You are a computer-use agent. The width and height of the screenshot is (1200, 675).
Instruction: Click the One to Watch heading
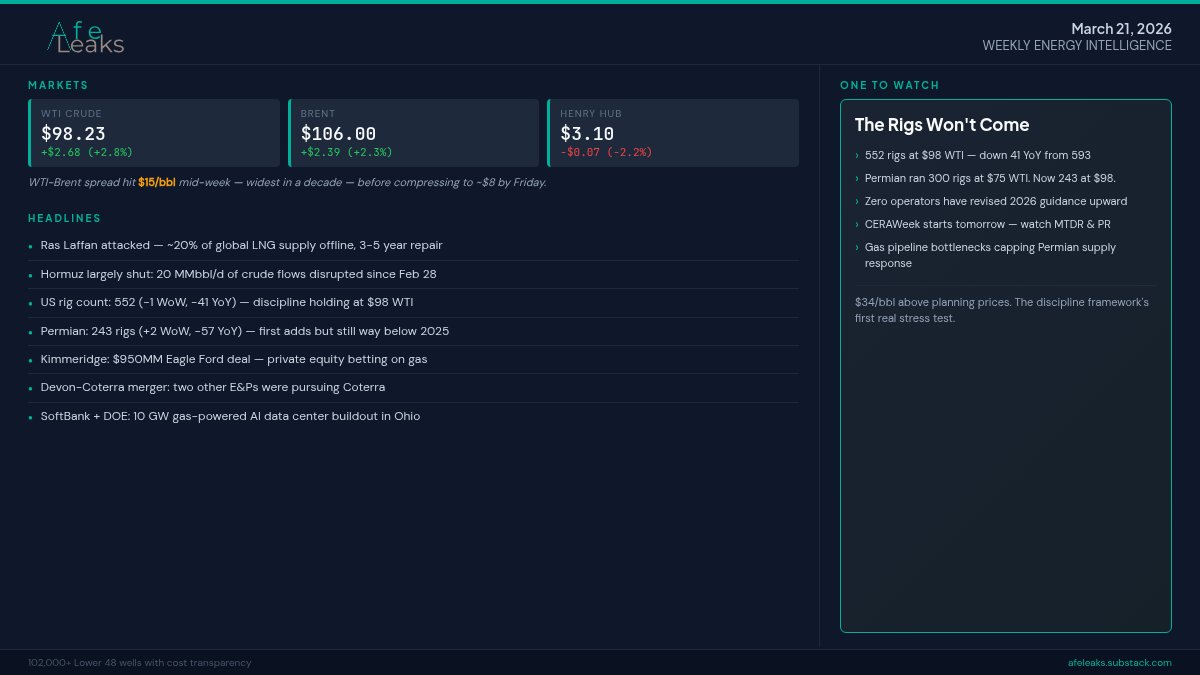coord(890,86)
